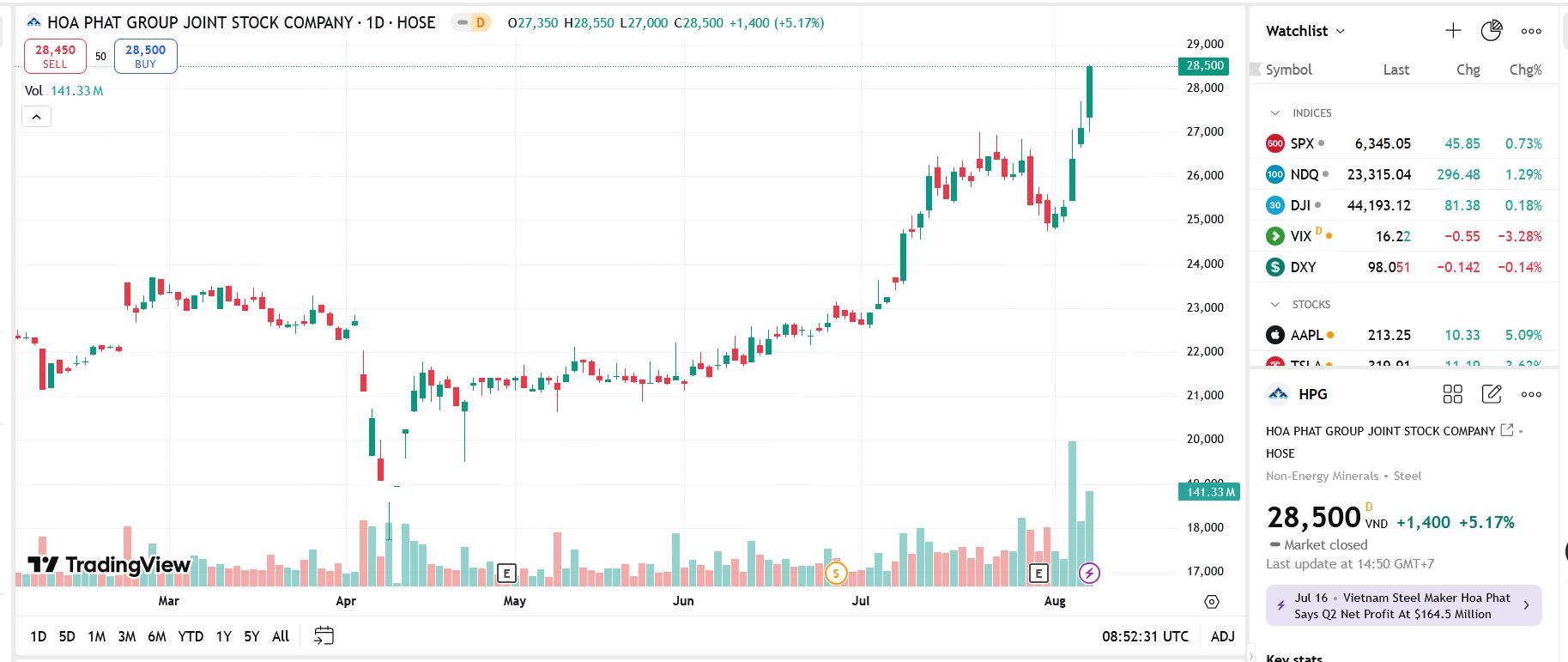Sort watchlist by the Last column header
The image size is (1568, 662).
[x=1396, y=70]
